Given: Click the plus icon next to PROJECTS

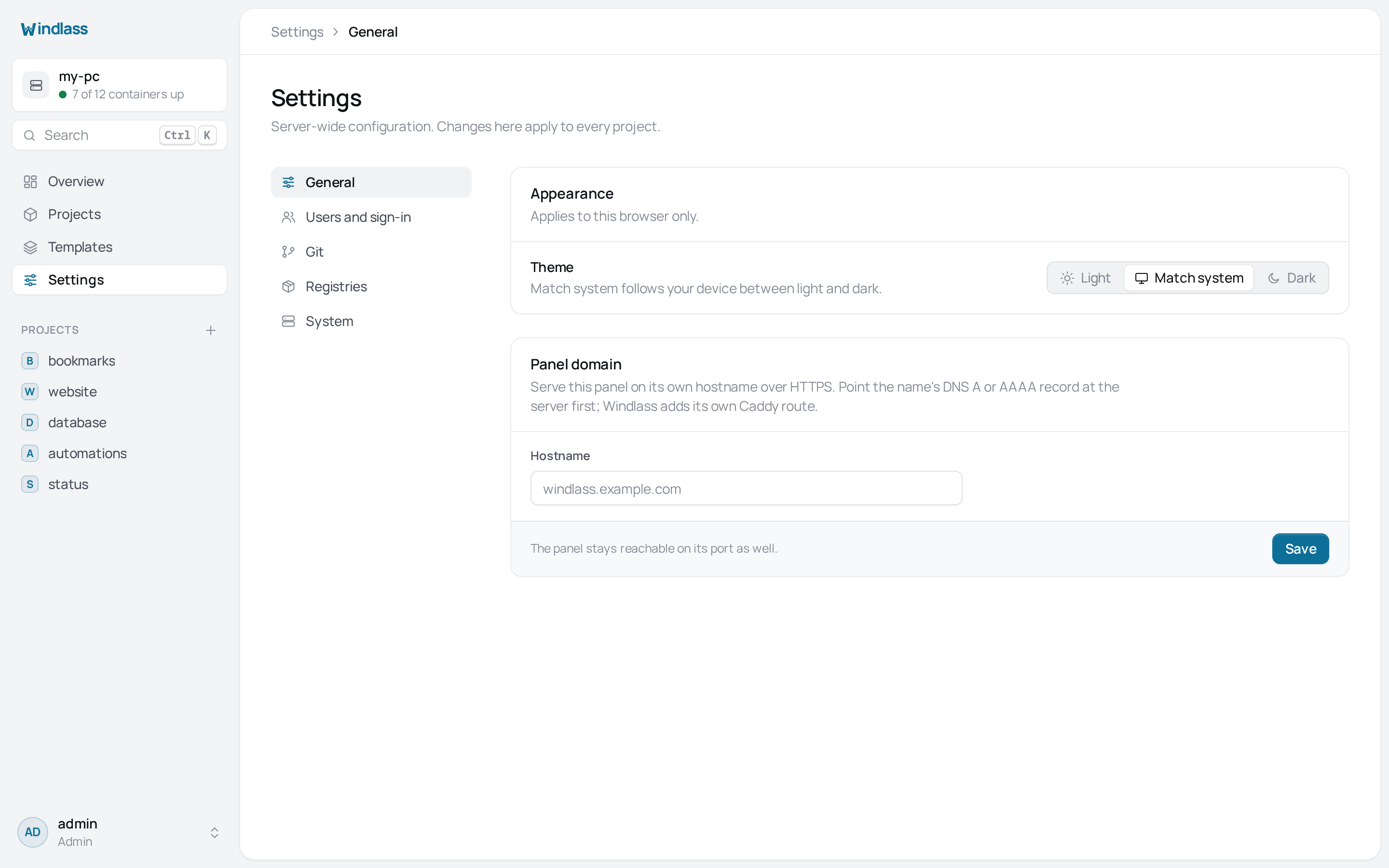Looking at the screenshot, I should tap(211, 330).
